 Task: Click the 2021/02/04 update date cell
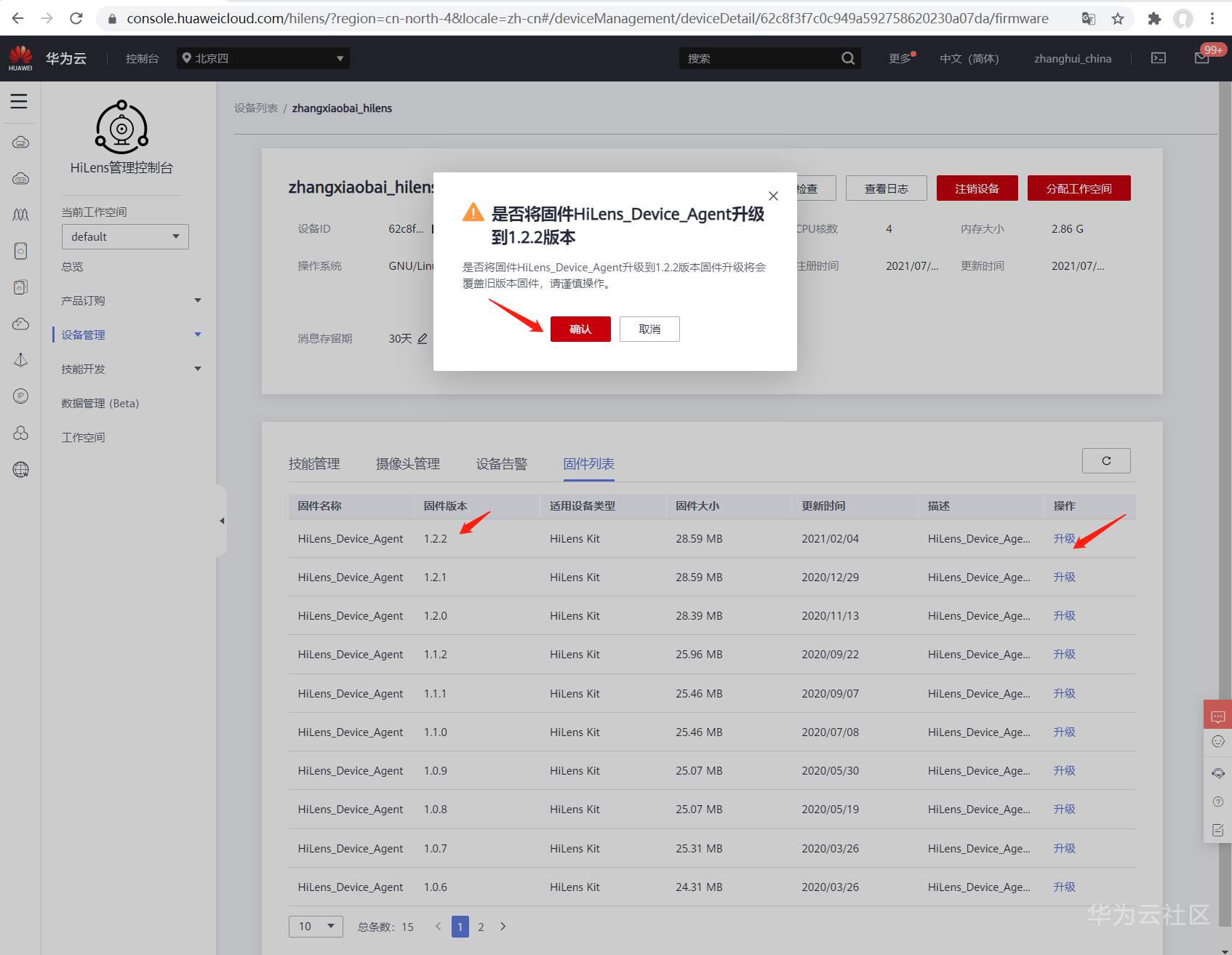click(x=831, y=538)
